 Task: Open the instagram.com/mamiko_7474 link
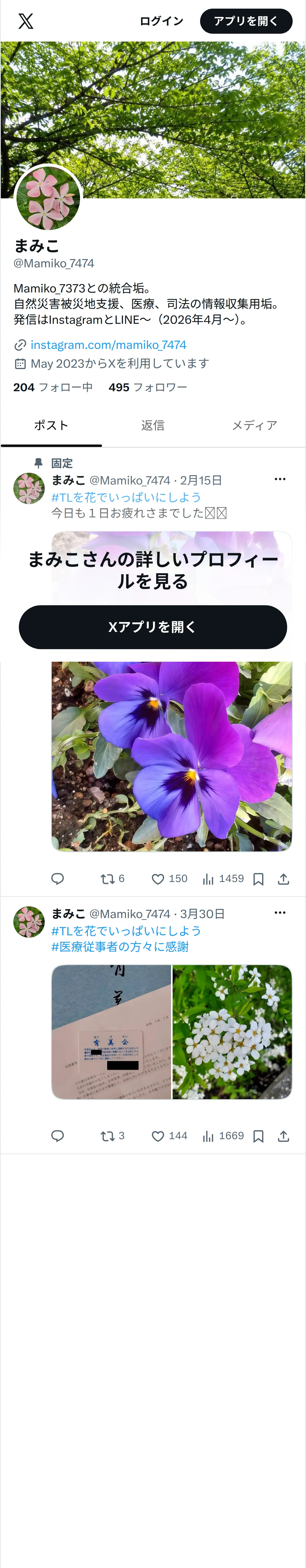[x=109, y=345]
